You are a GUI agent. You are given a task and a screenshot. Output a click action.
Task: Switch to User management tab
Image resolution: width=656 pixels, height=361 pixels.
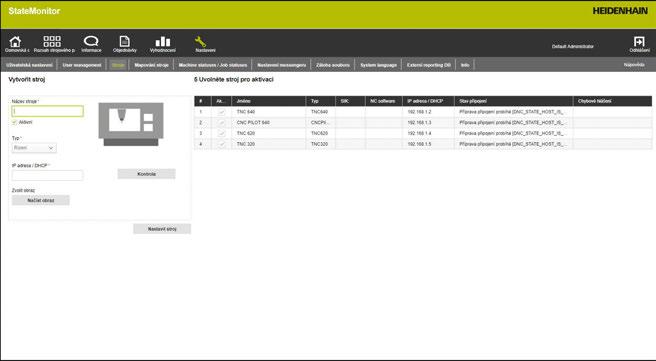pyautogui.click(x=82, y=65)
